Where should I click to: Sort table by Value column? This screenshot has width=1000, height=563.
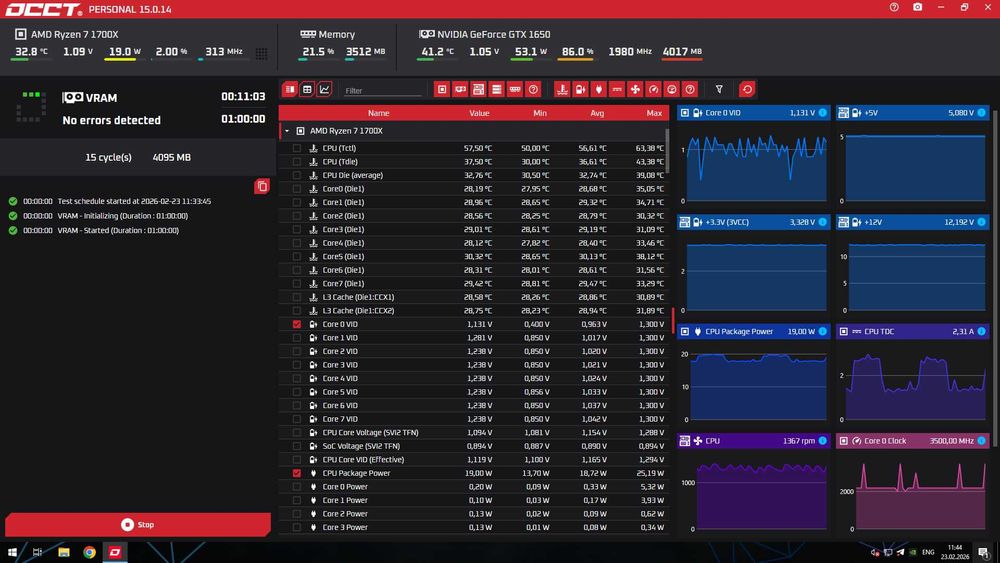pyautogui.click(x=479, y=113)
